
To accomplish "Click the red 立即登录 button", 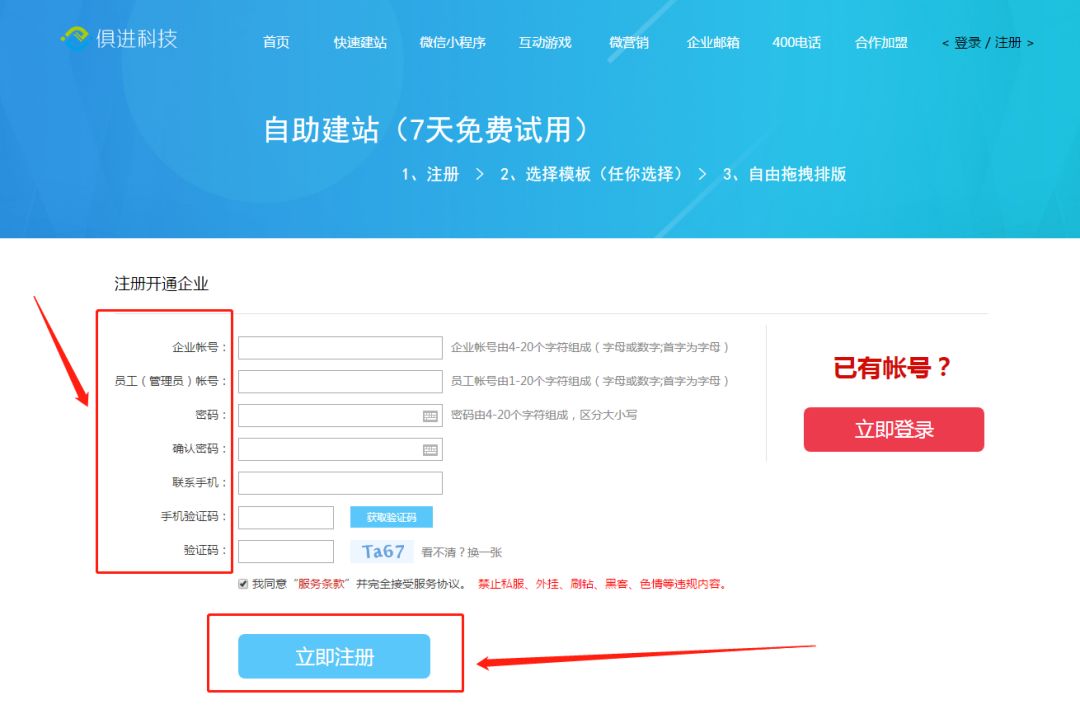I will click(x=893, y=429).
